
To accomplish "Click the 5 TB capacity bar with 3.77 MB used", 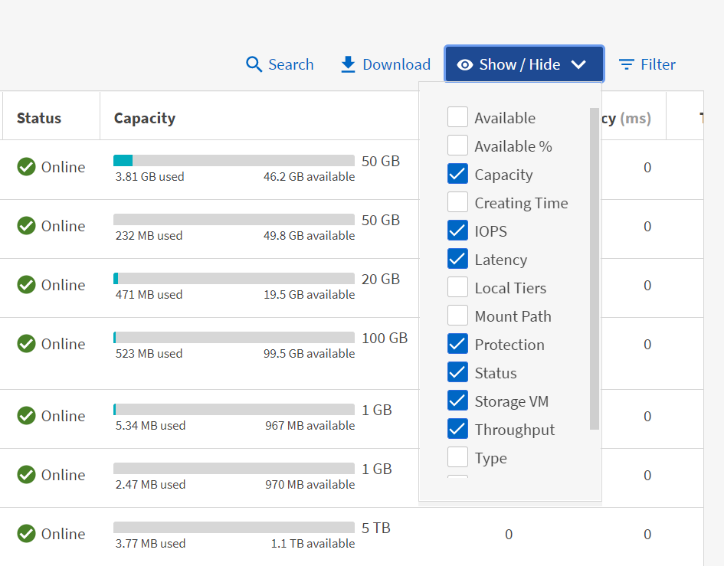I will [234, 527].
